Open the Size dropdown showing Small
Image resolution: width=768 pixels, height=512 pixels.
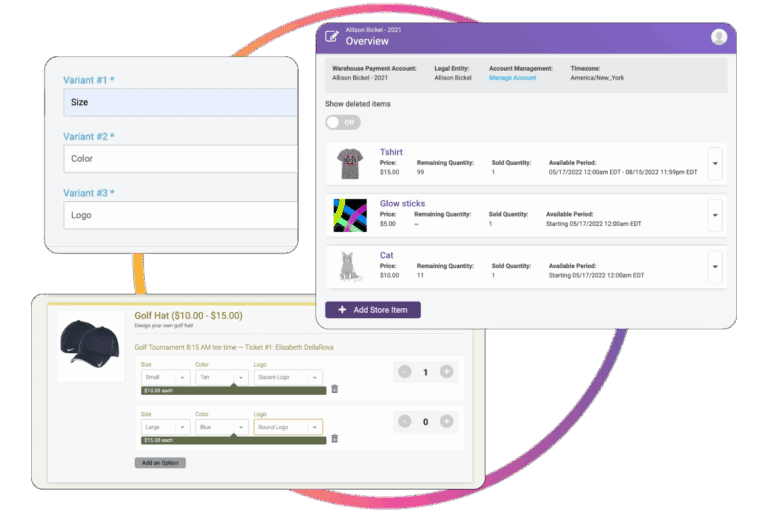(x=164, y=377)
